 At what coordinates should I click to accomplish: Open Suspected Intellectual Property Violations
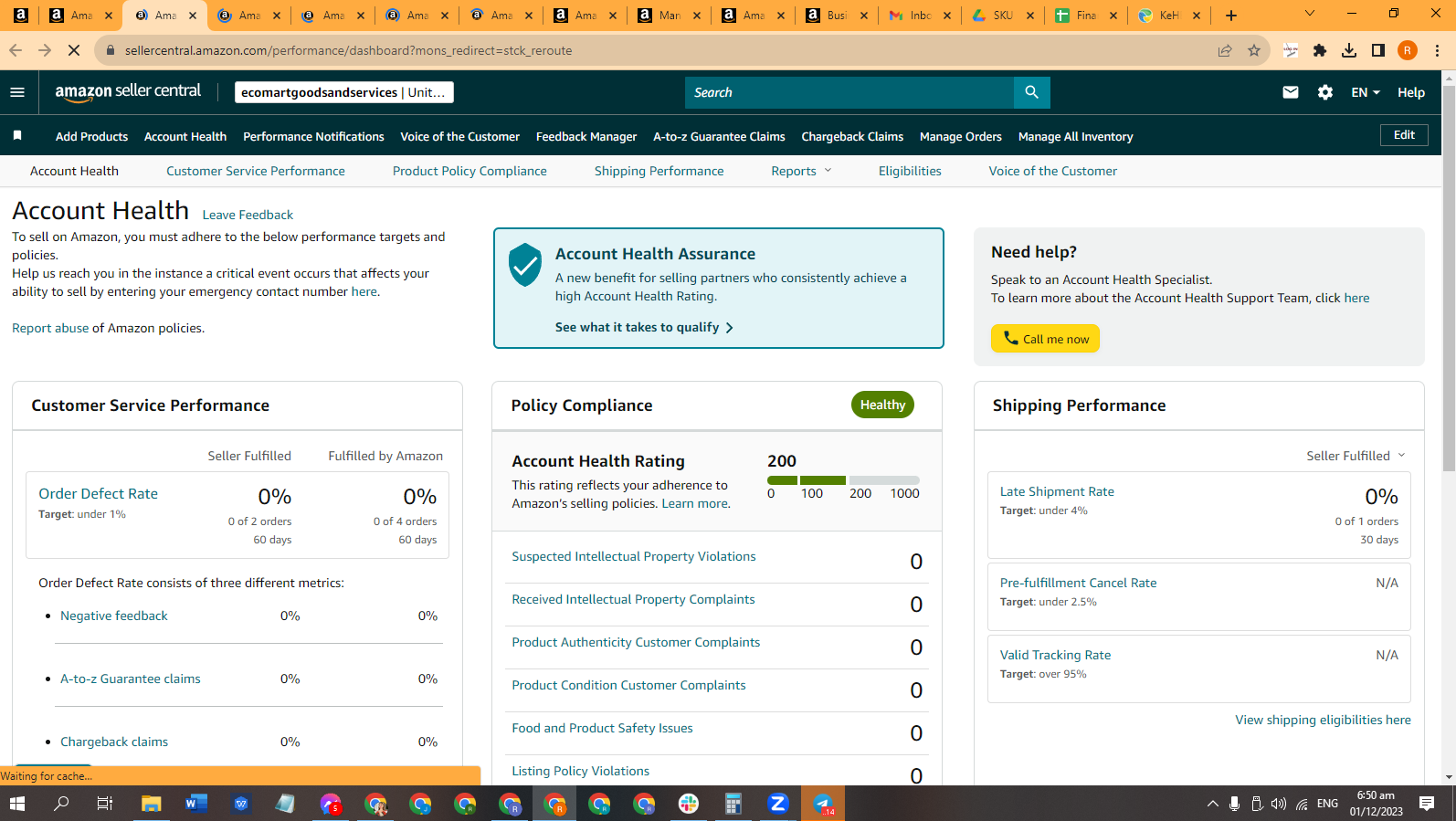(634, 556)
